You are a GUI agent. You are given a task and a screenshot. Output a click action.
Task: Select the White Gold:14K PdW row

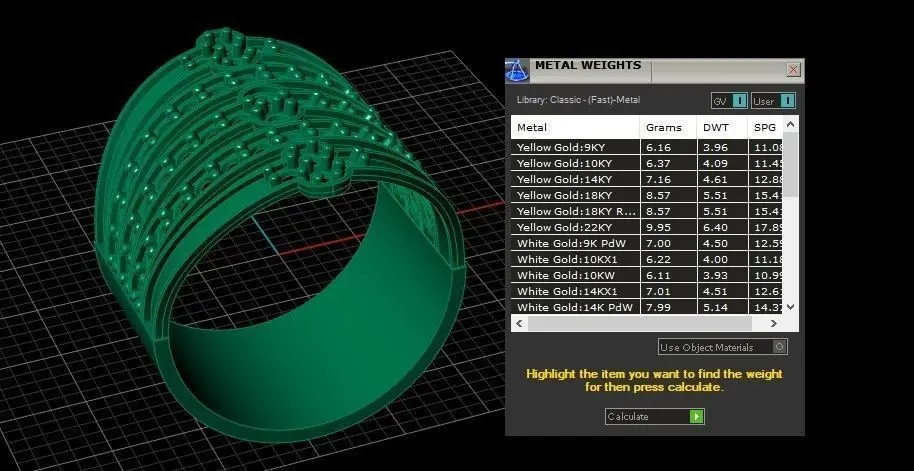[x=647, y=307]
